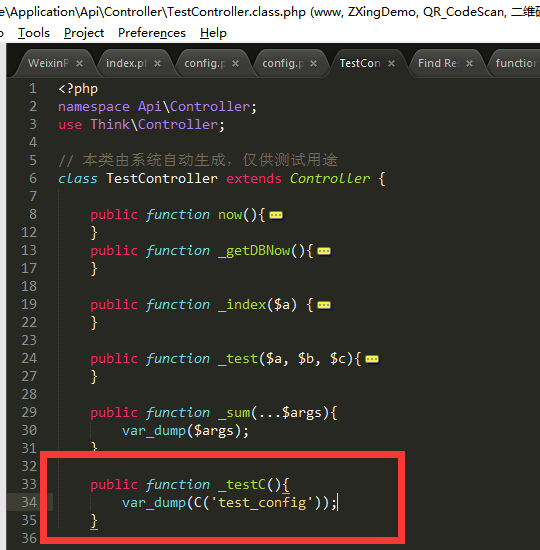This screenshot has width=540, height=550.
Task: Expand folded code in now() function
Action: click(x=276, y=215)
